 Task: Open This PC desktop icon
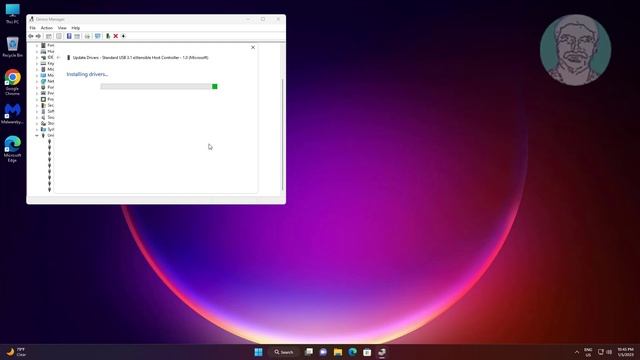point(12,13)
